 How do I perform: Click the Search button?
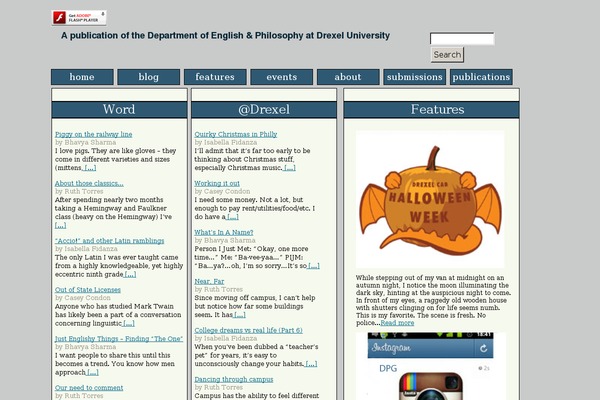pos(447,55)
